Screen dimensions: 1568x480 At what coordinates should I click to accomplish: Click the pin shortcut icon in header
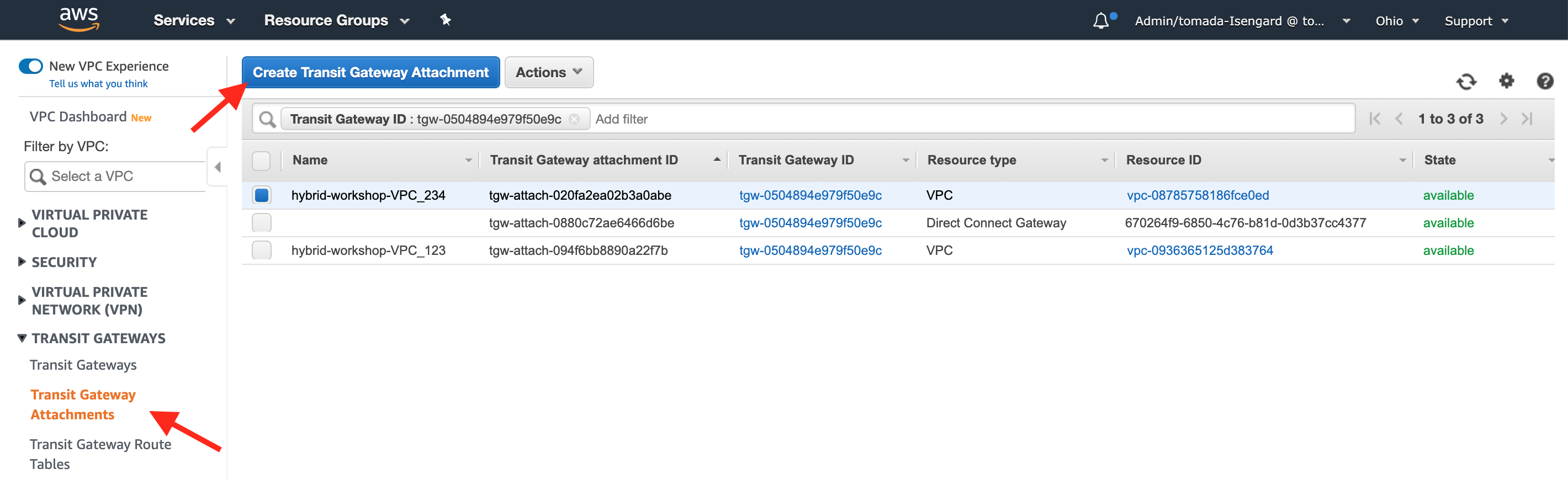pyautogui.click(x=446, y=20)
